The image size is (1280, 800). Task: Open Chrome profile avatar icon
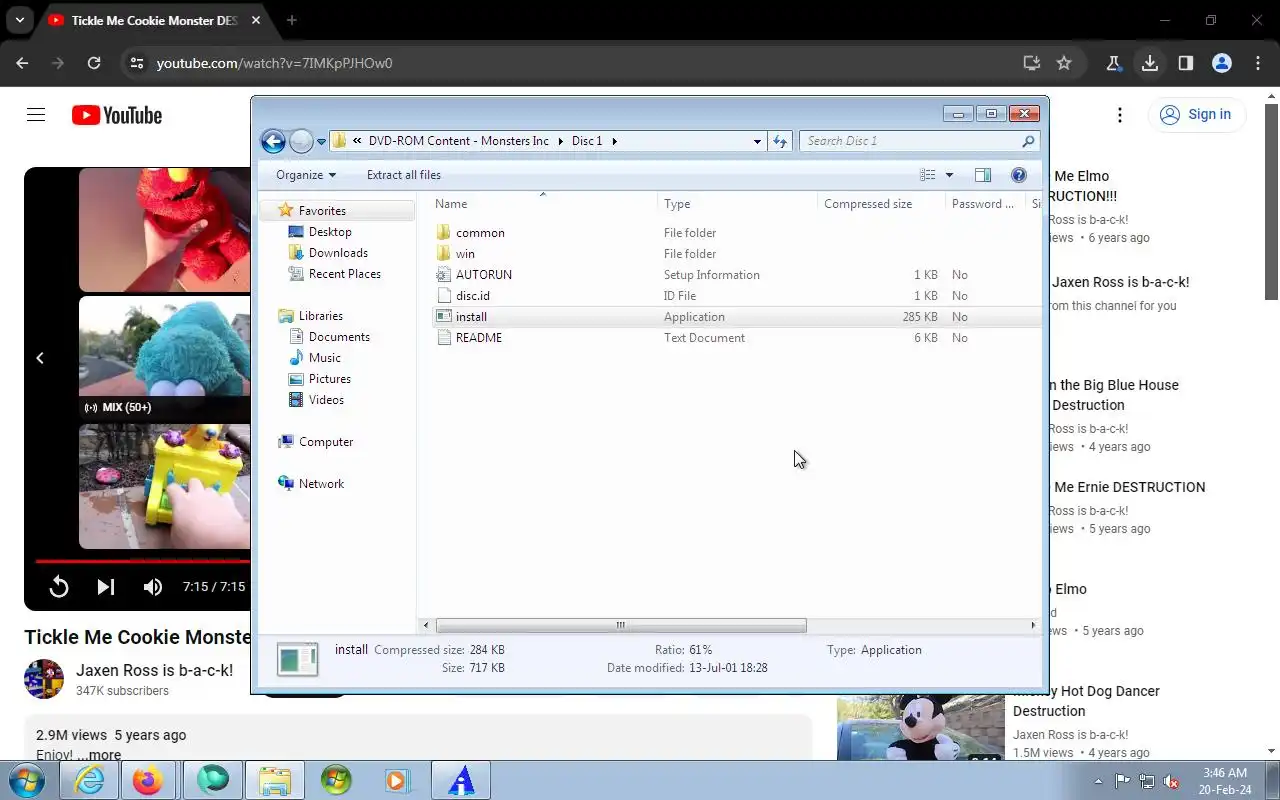(1222, 63)
